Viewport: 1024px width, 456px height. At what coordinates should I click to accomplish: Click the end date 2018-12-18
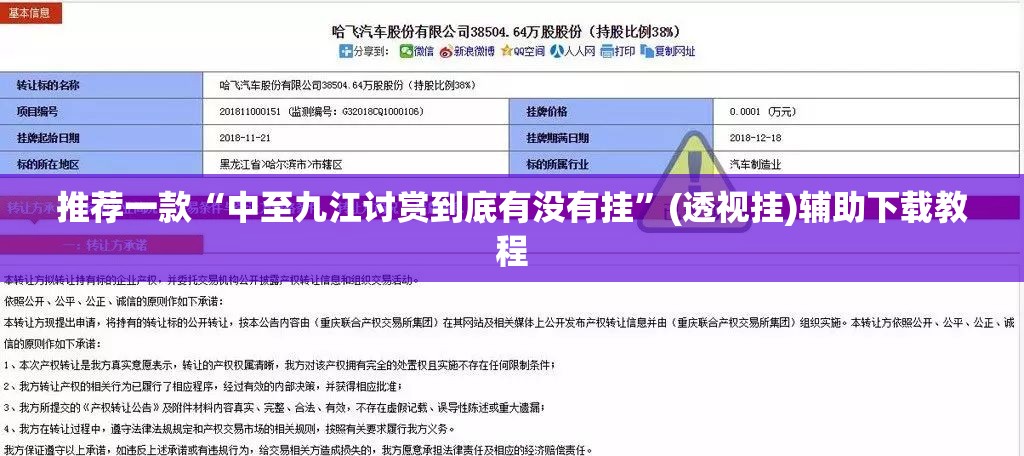755,138
